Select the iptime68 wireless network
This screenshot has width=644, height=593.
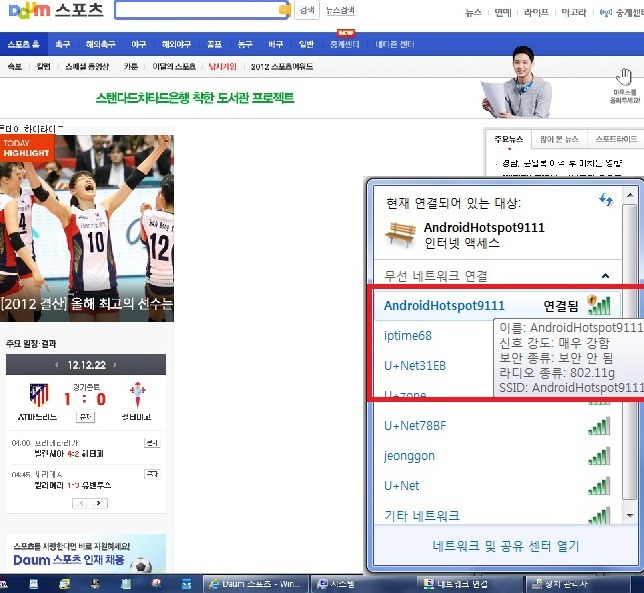pos(408,336)
